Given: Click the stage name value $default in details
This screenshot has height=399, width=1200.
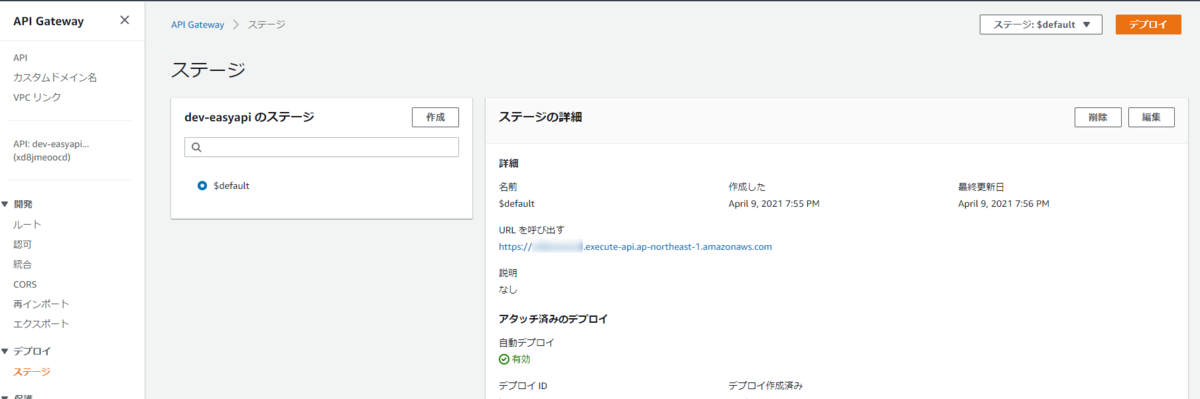Looking at the screenshot, I should coord(516,204).
